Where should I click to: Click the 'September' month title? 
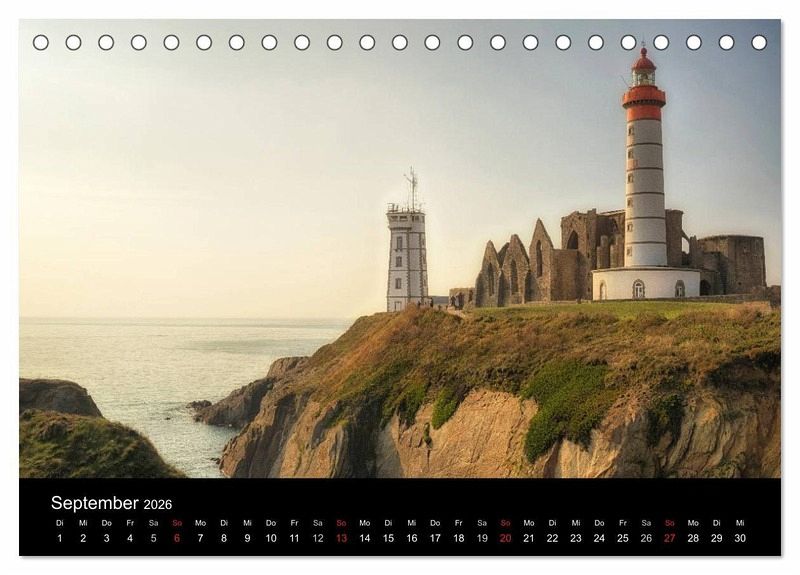point(94,503)
